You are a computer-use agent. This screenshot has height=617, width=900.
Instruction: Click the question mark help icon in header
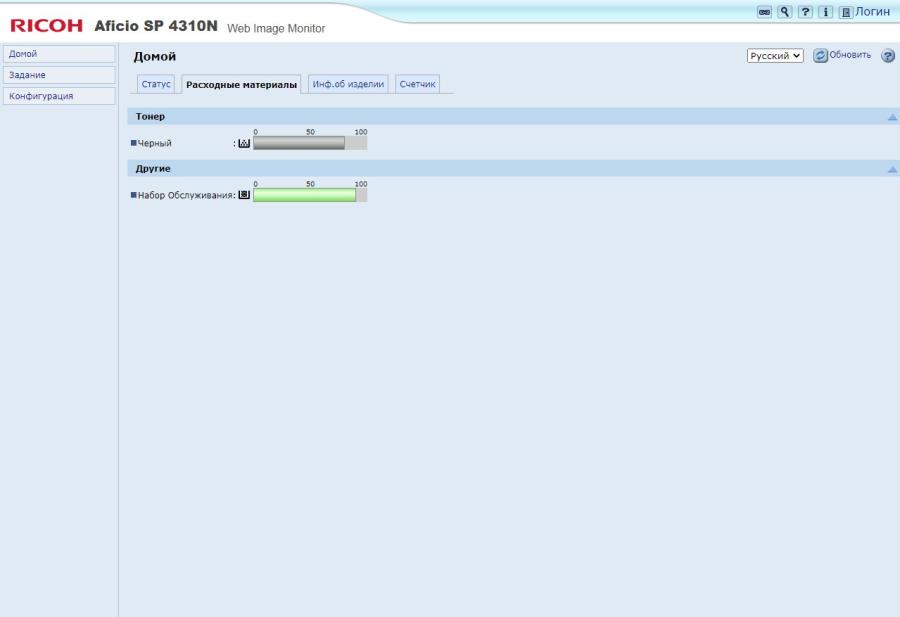coord(805,12)
